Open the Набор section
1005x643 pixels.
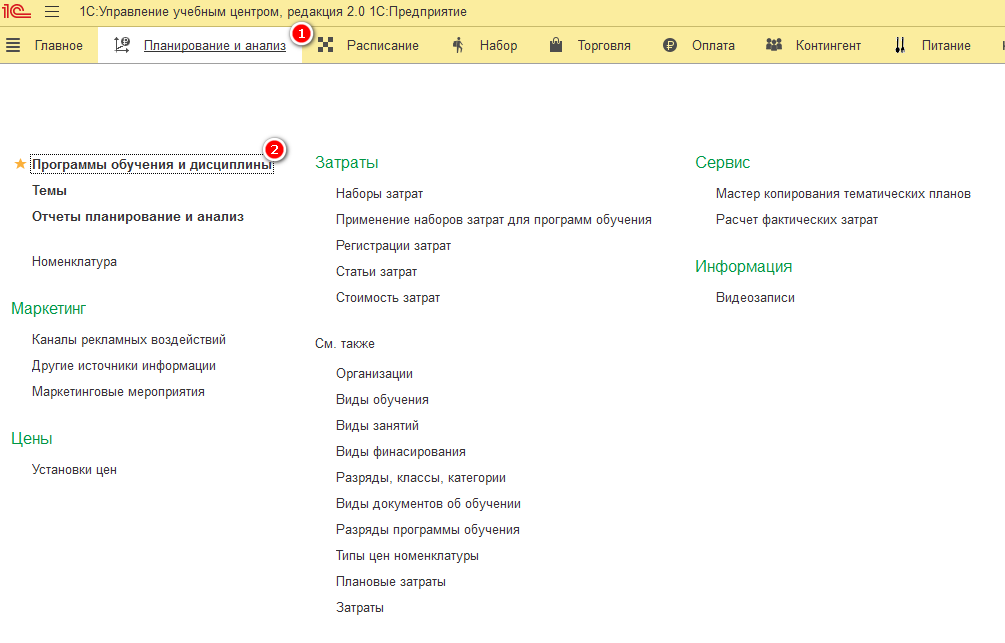pos(498,46)
